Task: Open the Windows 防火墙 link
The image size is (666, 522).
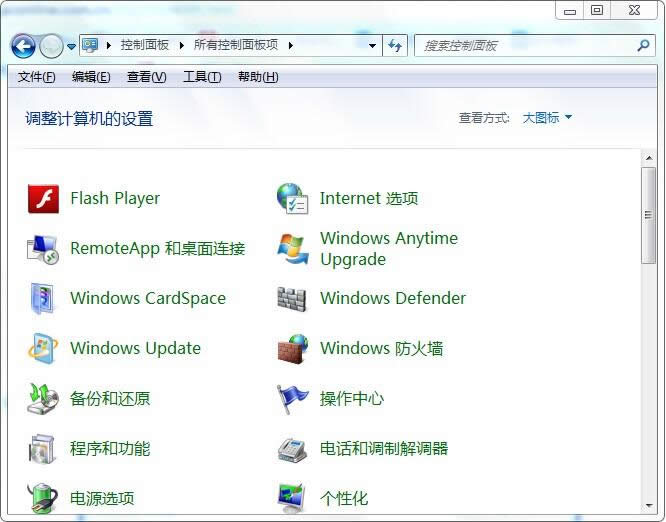Action: click(x=381, y=348)
